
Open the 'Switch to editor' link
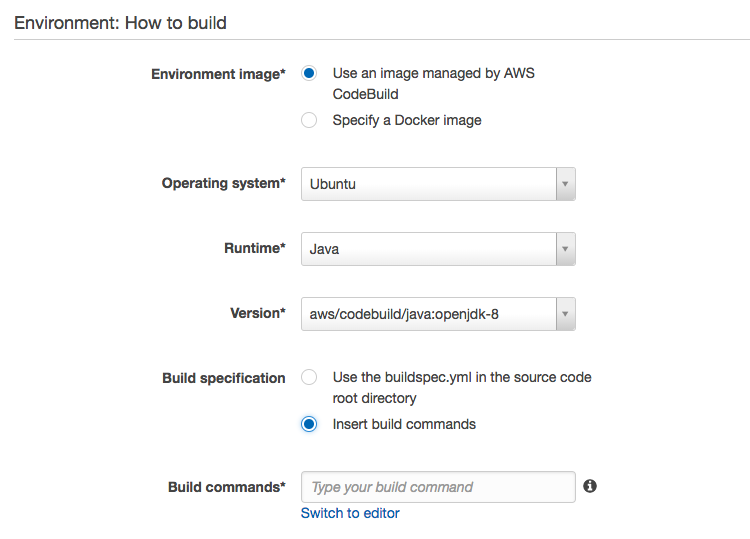pyautogui.click(x=350, y=513)
